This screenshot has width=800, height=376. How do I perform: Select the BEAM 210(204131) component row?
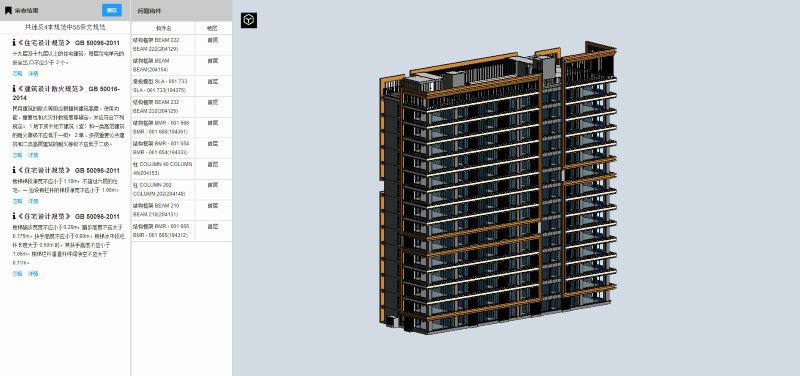point(182,210)
